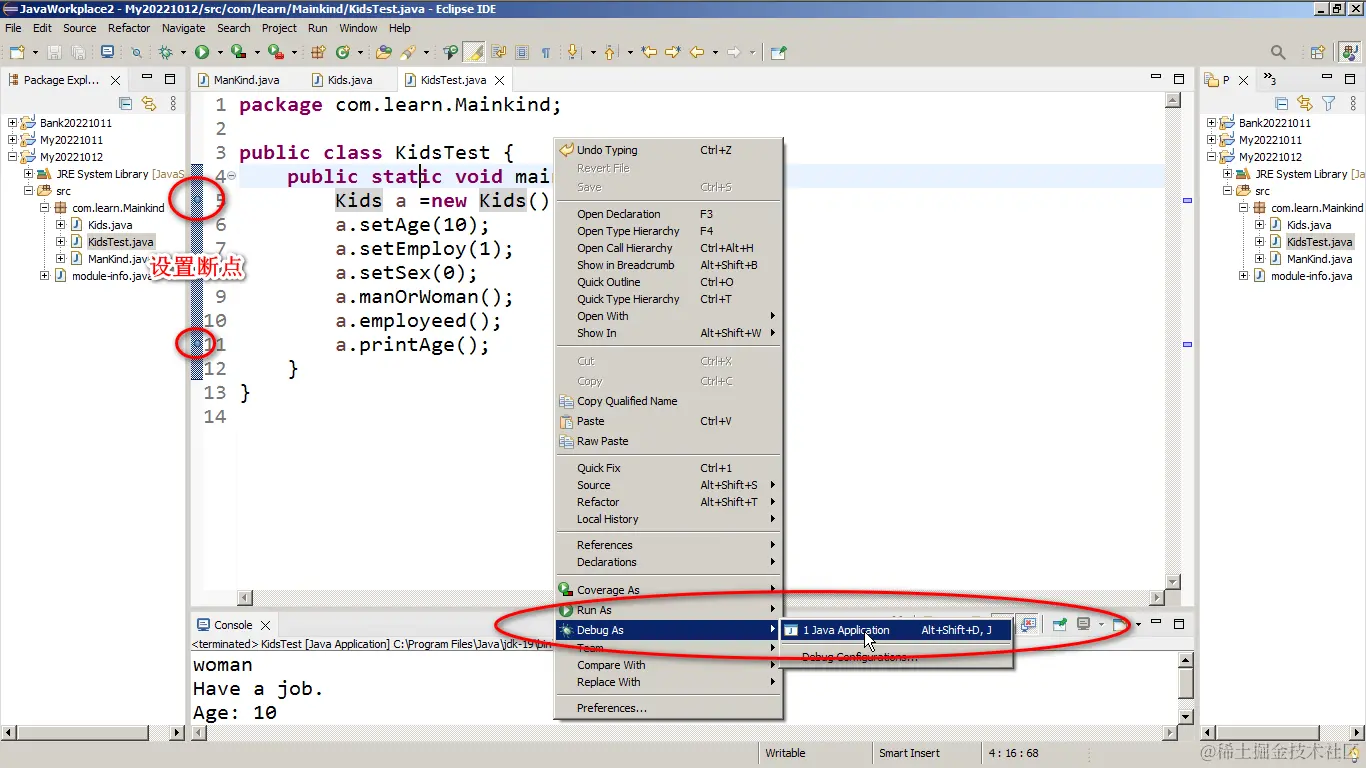This screenshot has height=768, width=1366.
Task: Toggle Link with Editor in left Package Explorer
Action: [x=149, y=103]
